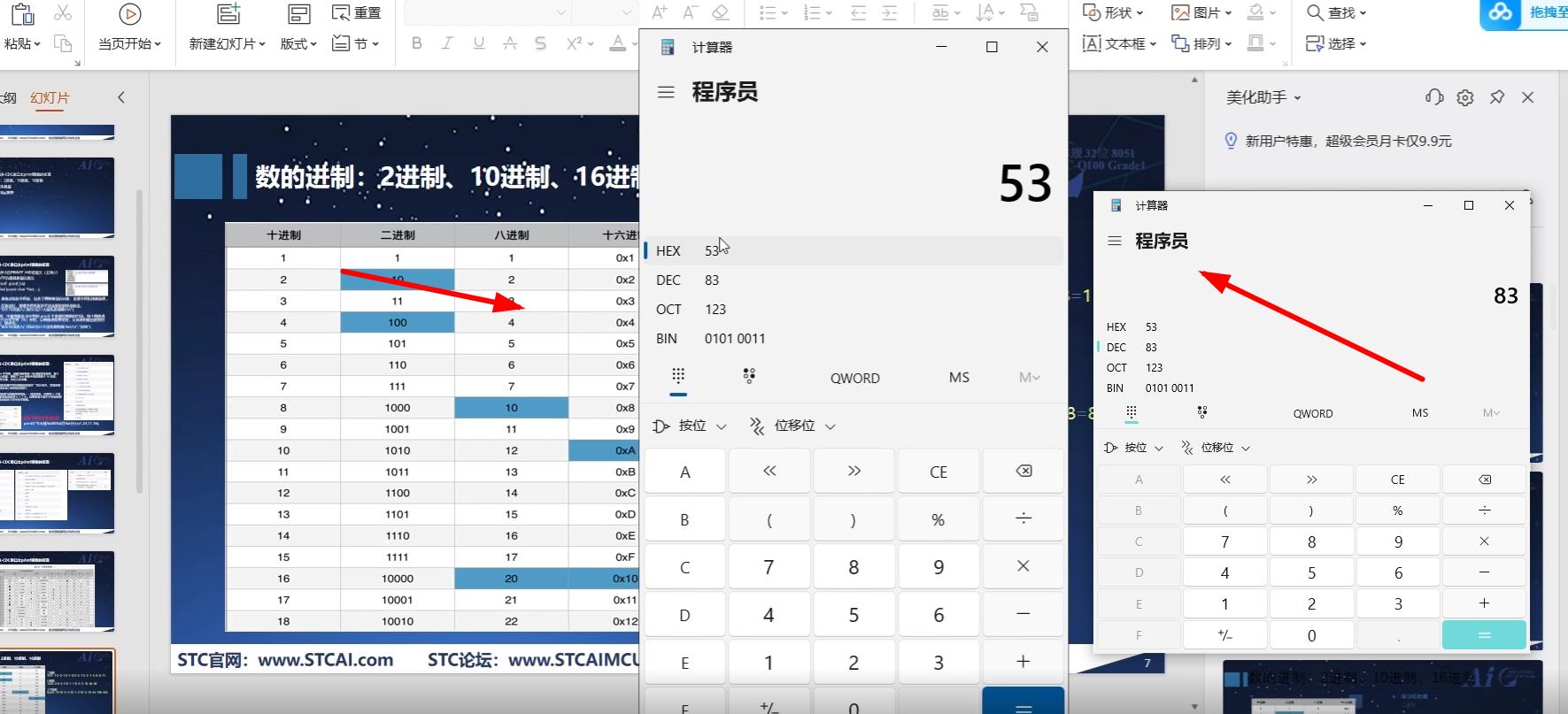Switch to bit toggling keypad in calculator showing 53
The image size is (1568, 714).
(749, 376)
